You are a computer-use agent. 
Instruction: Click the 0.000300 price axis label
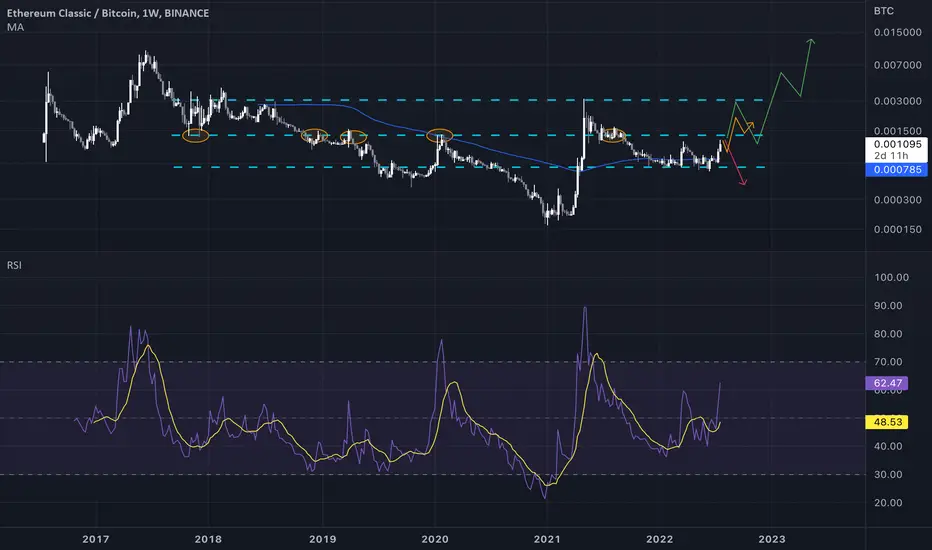[898, 200]
